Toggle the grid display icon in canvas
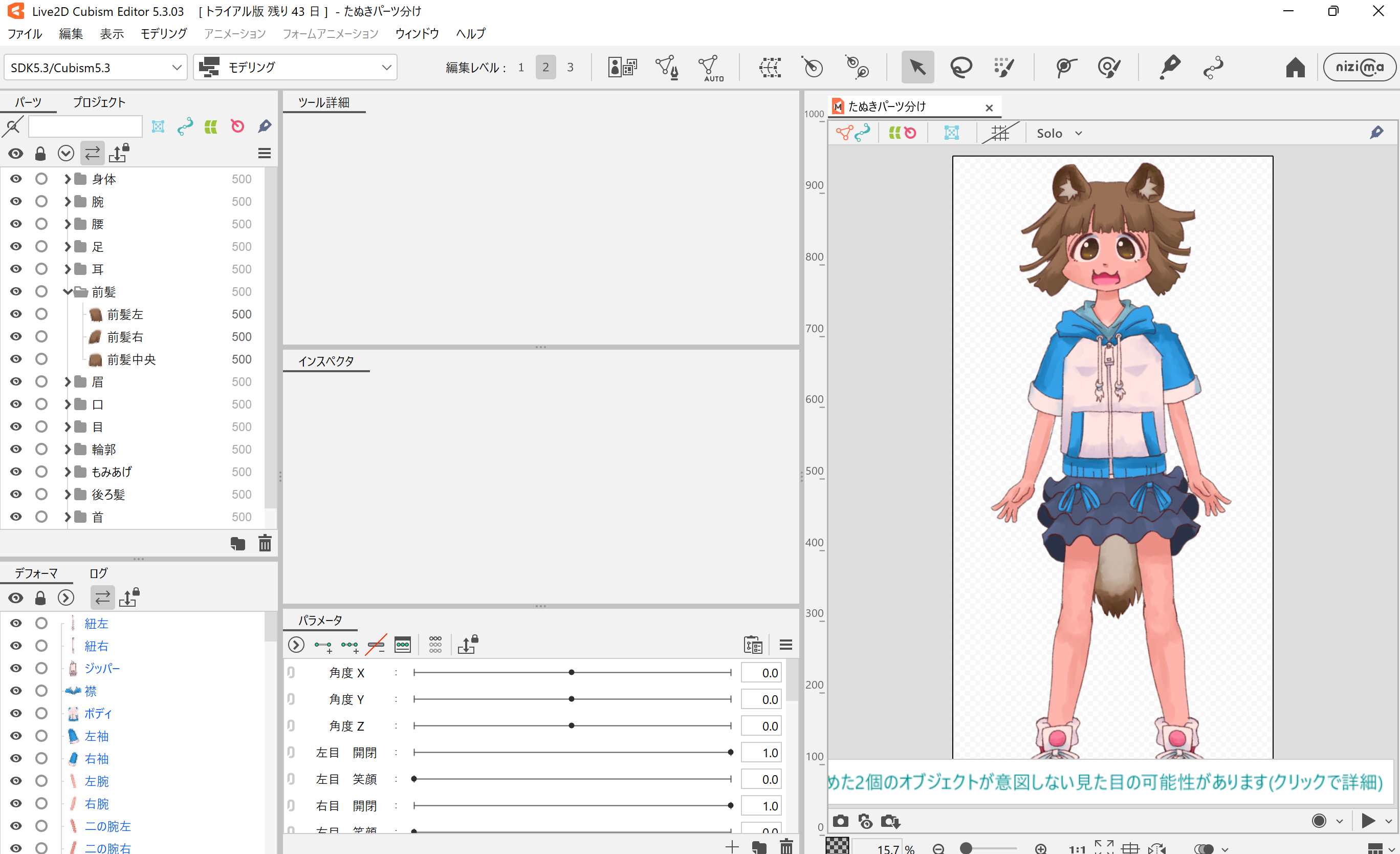The height and width of the screenshot is (854, 1400). [x=1000, y=133]
